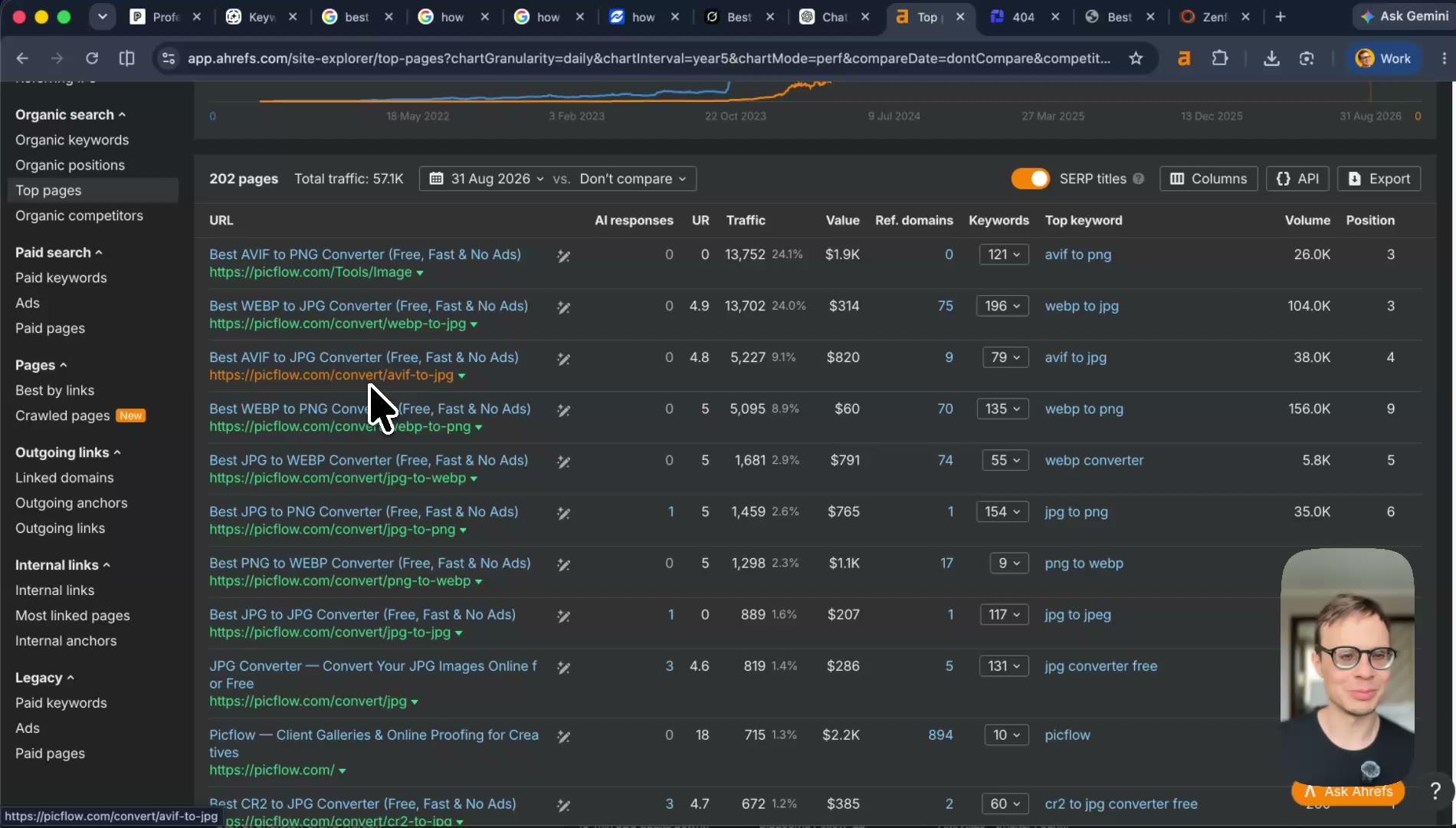
Task: Reload the Ahrefs page
Action: click(x=92, y=58)
